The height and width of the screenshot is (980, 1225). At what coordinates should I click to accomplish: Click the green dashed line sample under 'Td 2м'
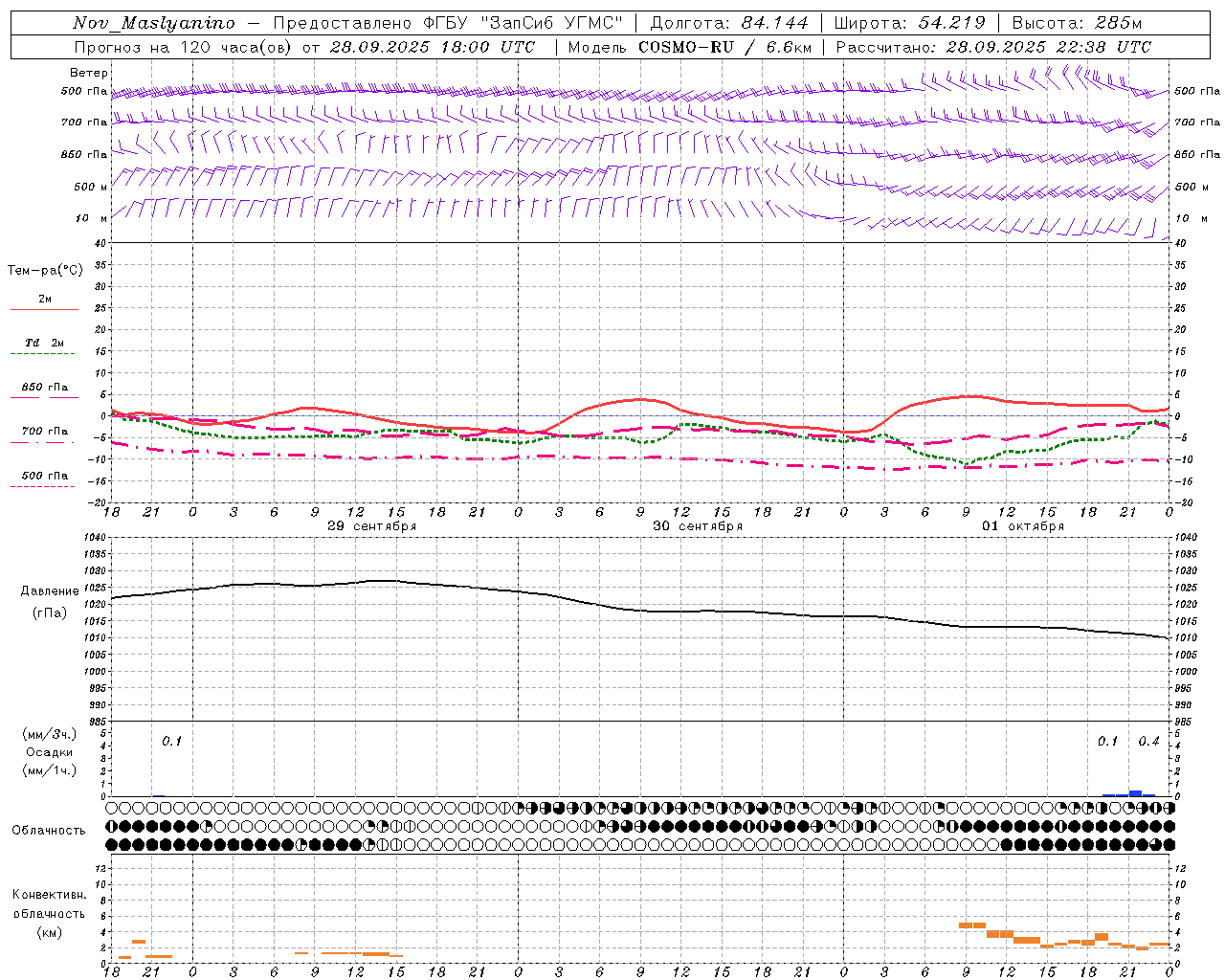42,354
